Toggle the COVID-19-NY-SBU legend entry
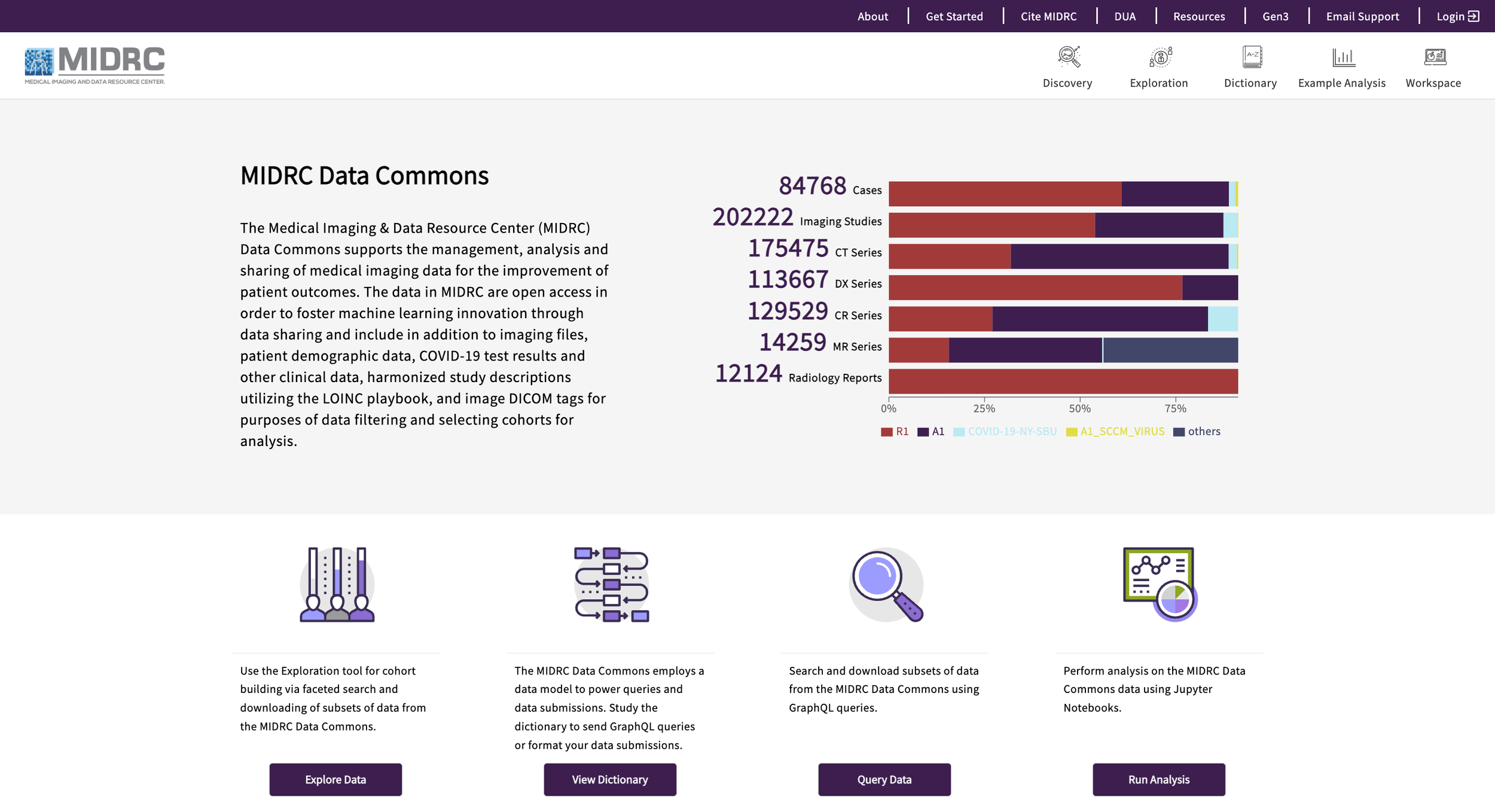1495x812 pixels. coord(1011,432)
